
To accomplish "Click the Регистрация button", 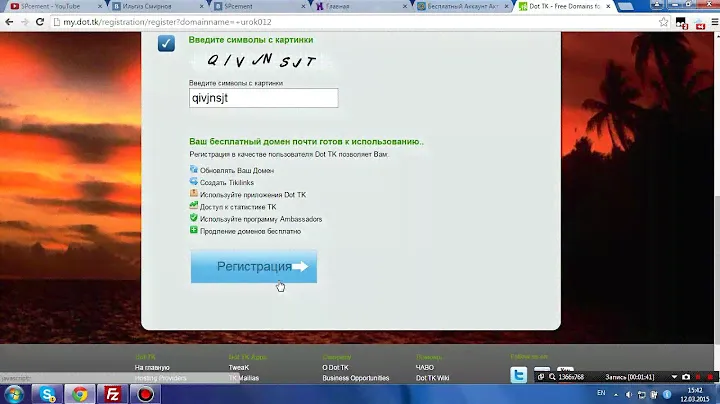I will point(253,267).
